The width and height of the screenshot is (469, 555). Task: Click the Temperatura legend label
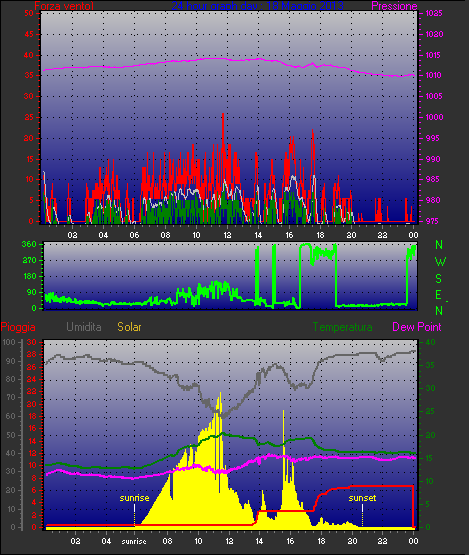coord(342,327)
